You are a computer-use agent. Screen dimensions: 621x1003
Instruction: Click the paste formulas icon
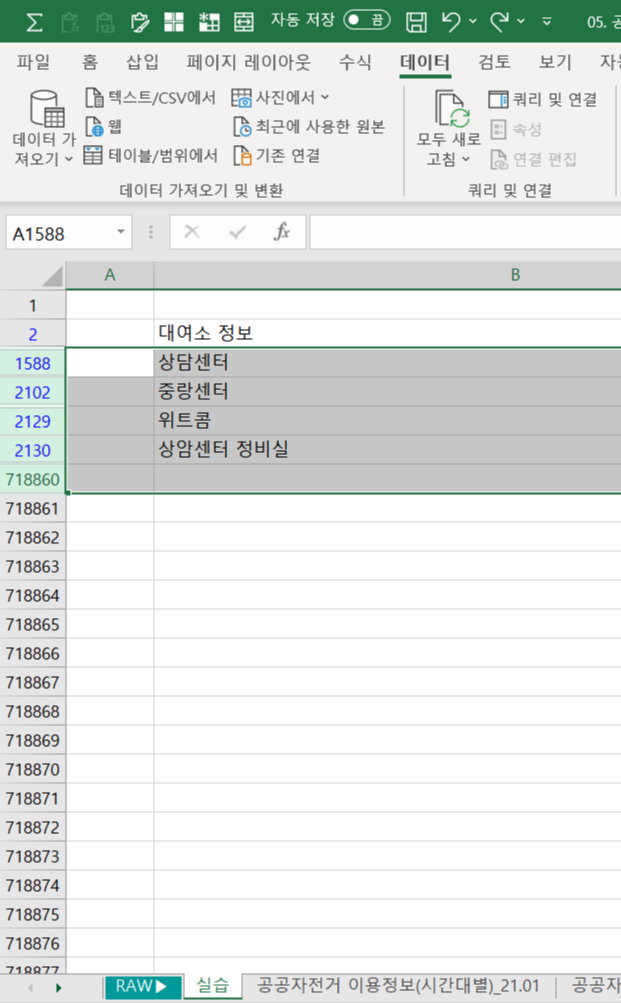70,22
